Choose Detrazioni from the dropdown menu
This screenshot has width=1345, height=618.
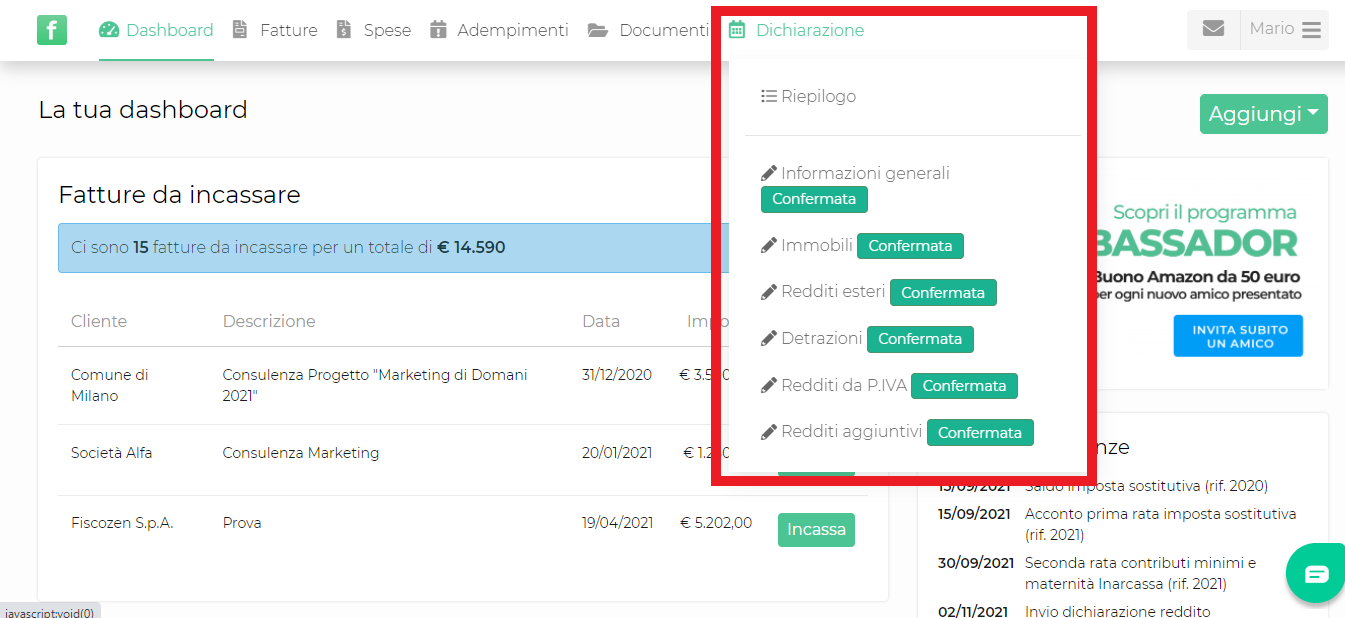click(821, 339)
